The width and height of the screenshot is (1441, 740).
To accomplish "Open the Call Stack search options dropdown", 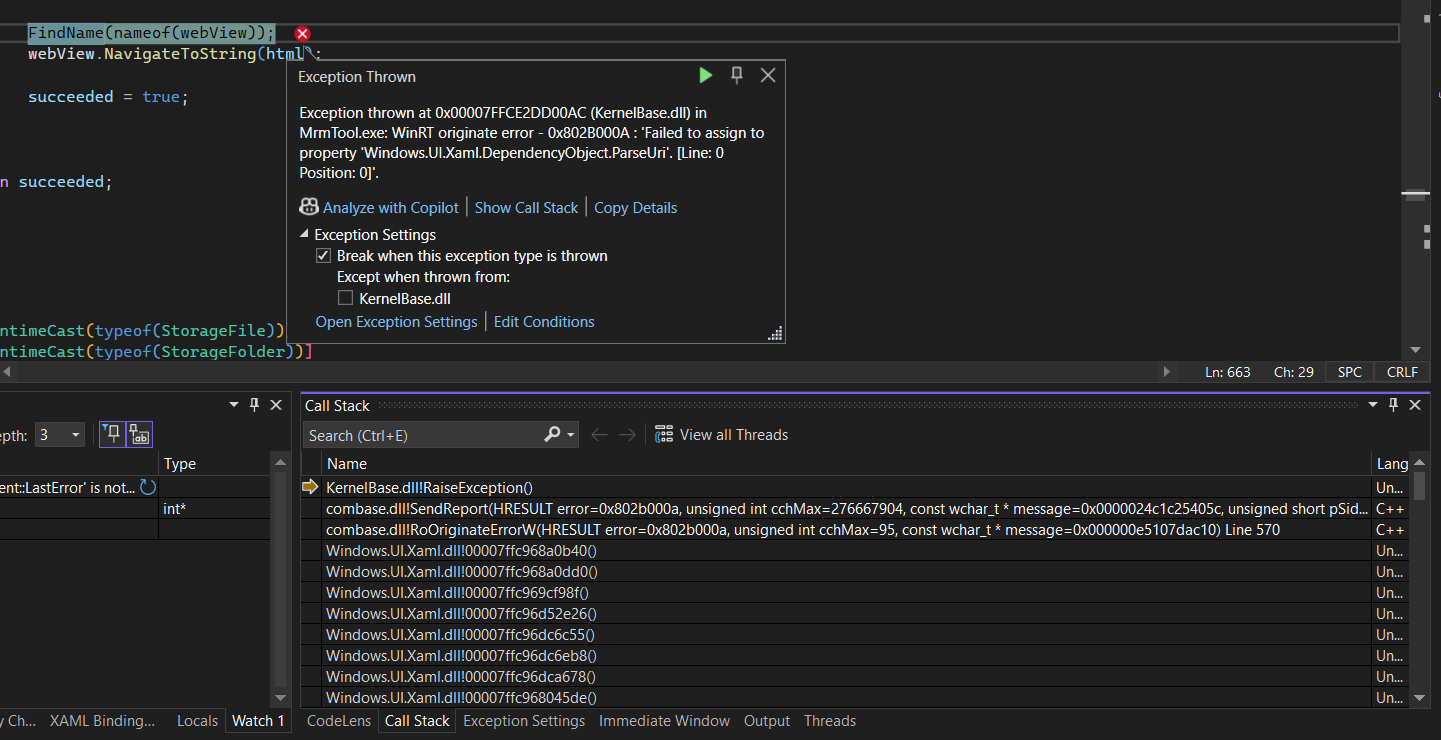I will point(571,435).
